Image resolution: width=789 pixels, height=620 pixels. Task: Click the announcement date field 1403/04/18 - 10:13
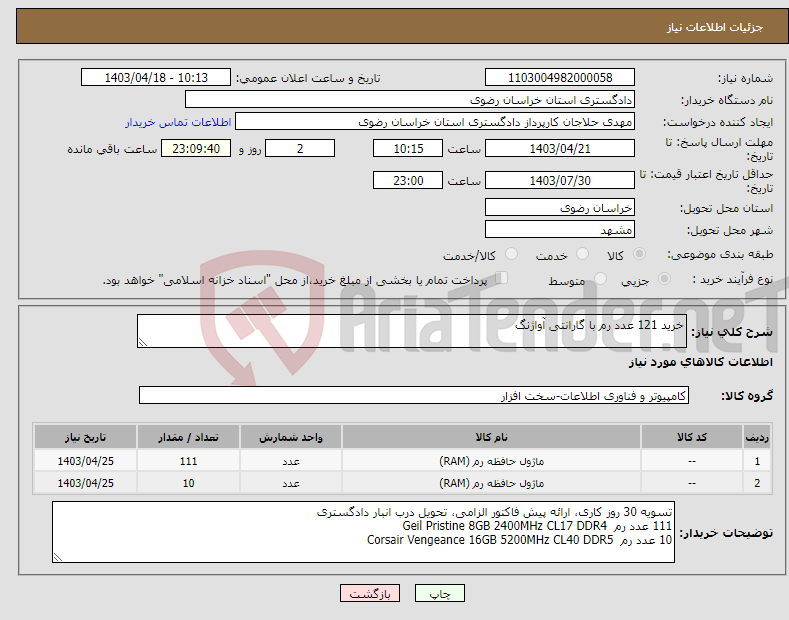click(x=156, y=78)
